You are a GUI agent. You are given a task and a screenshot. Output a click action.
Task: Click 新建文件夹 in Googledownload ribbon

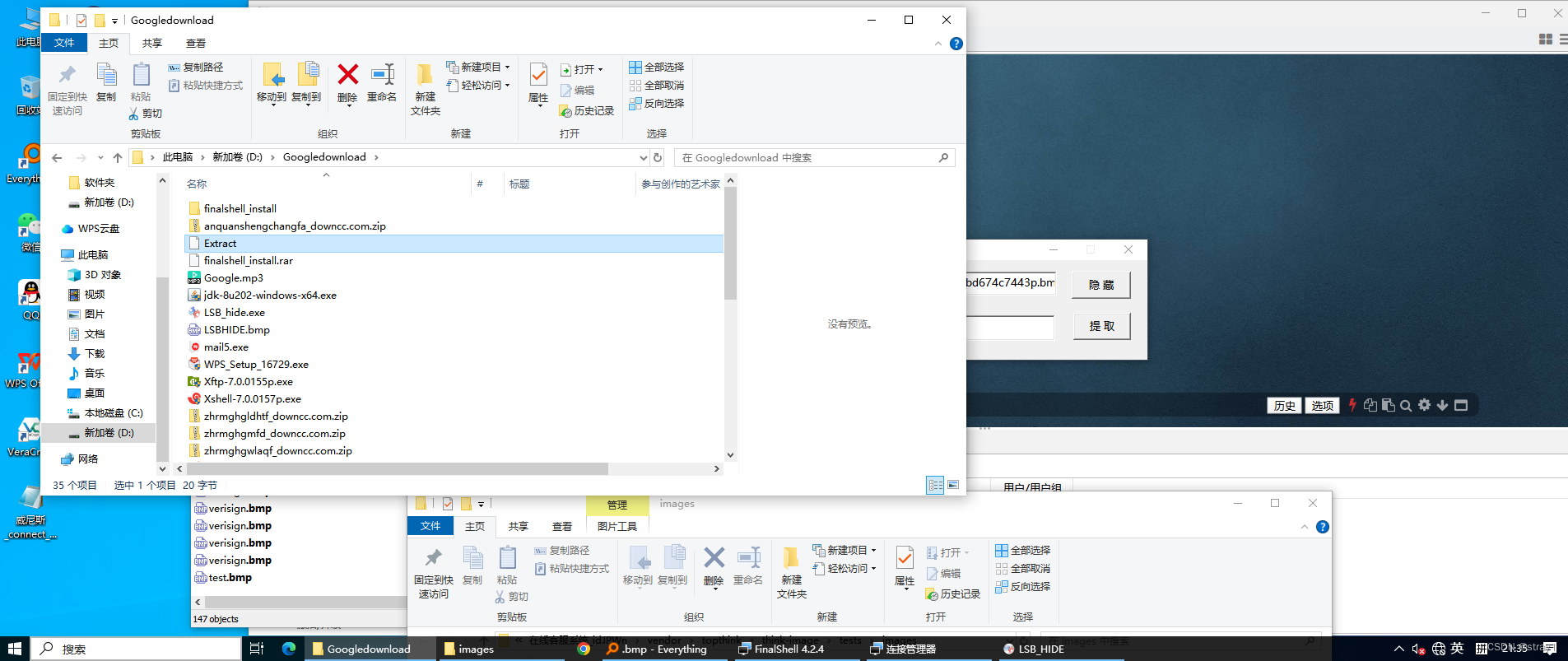click(426, 89)
